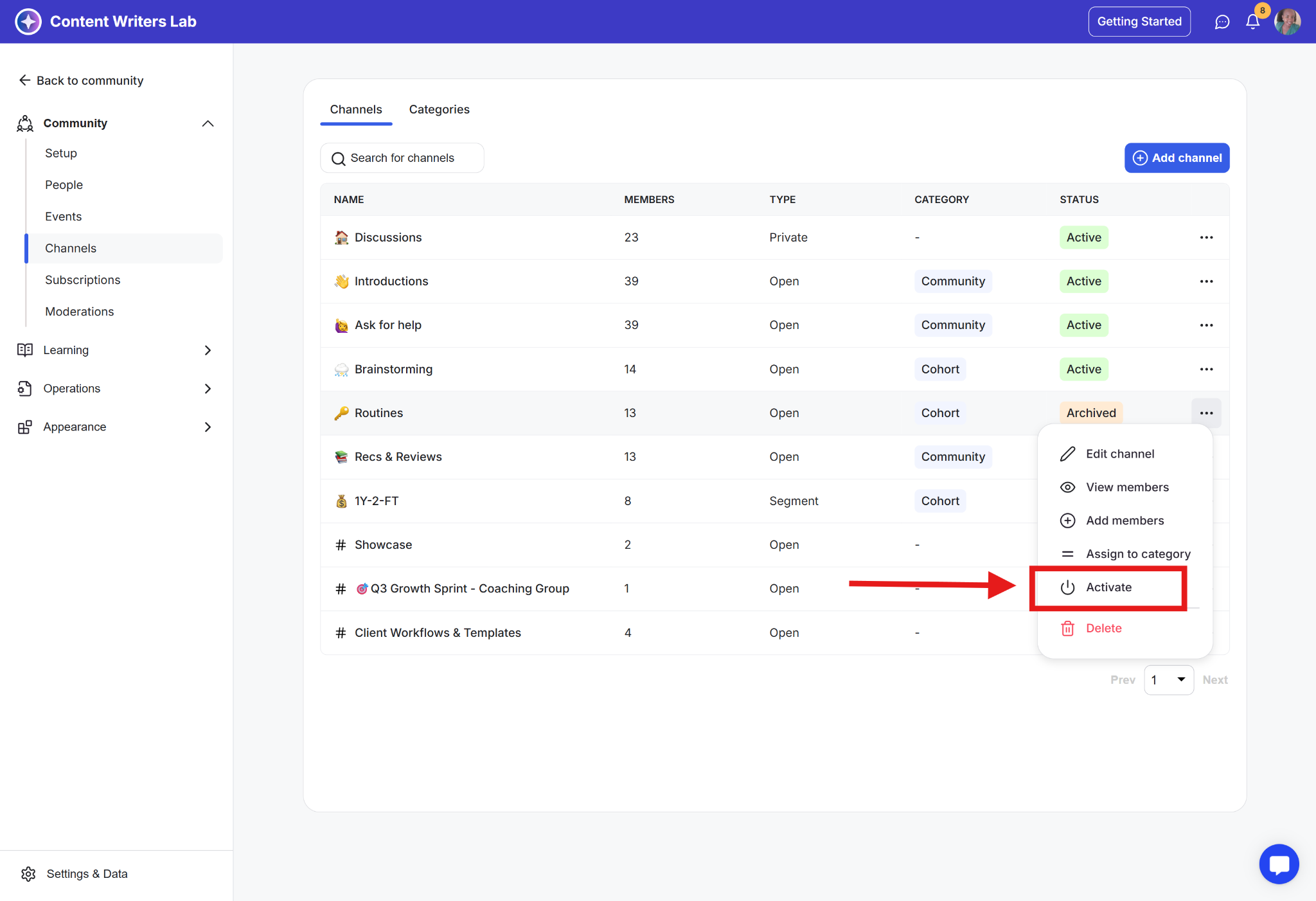
Task: Click the Settings & Data gear icon
Action: pyautogui.click(x=28, y=874)
